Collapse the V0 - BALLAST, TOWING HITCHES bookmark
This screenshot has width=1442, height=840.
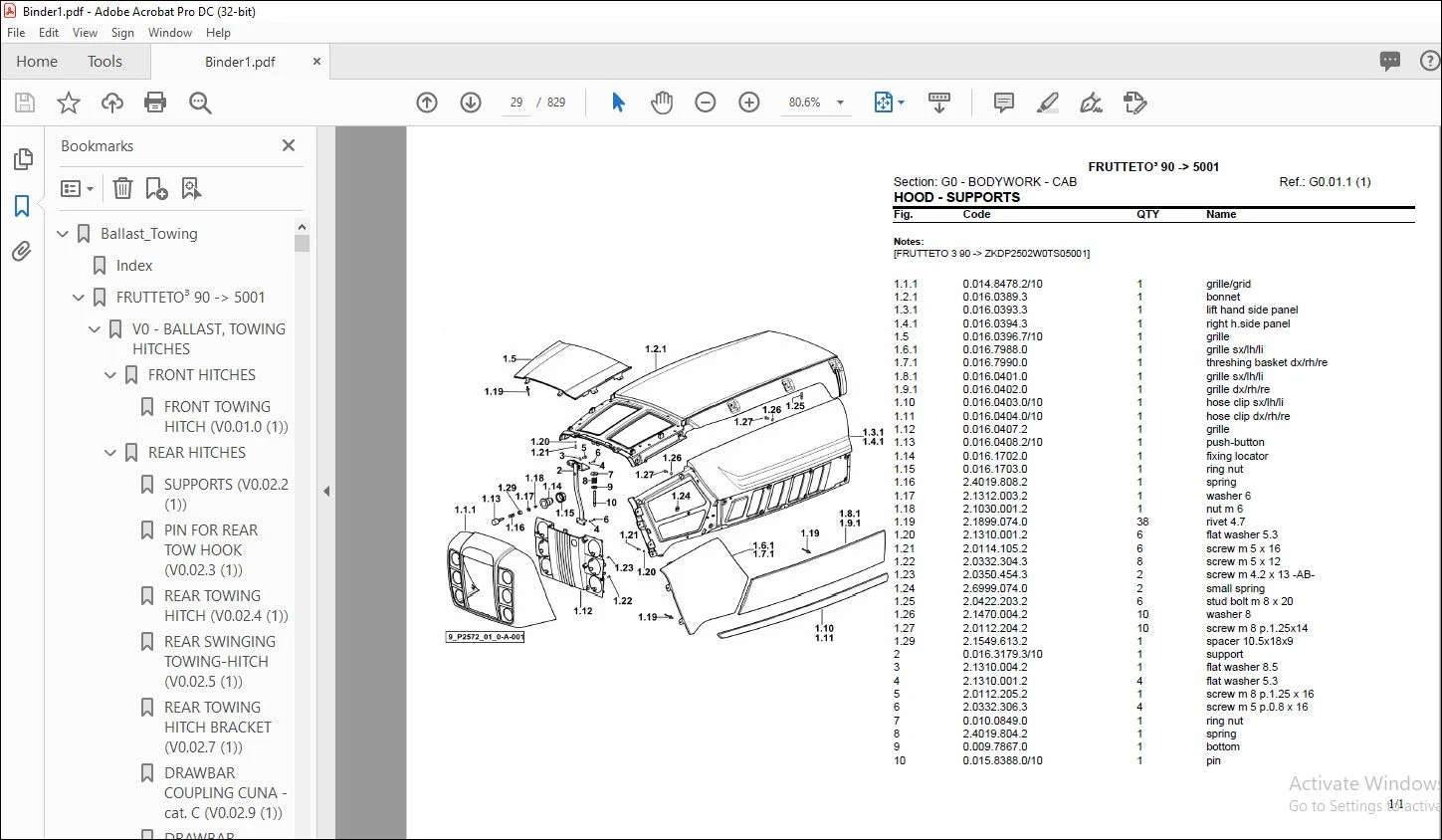95,329
